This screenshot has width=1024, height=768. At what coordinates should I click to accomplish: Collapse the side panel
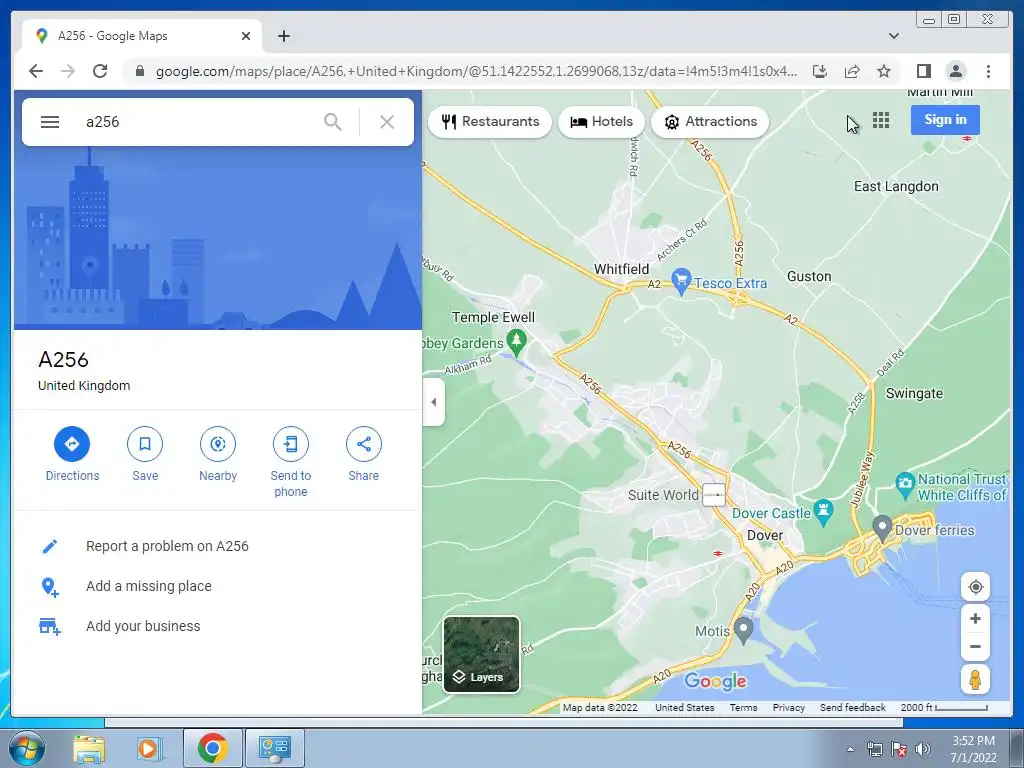(434, 402)
